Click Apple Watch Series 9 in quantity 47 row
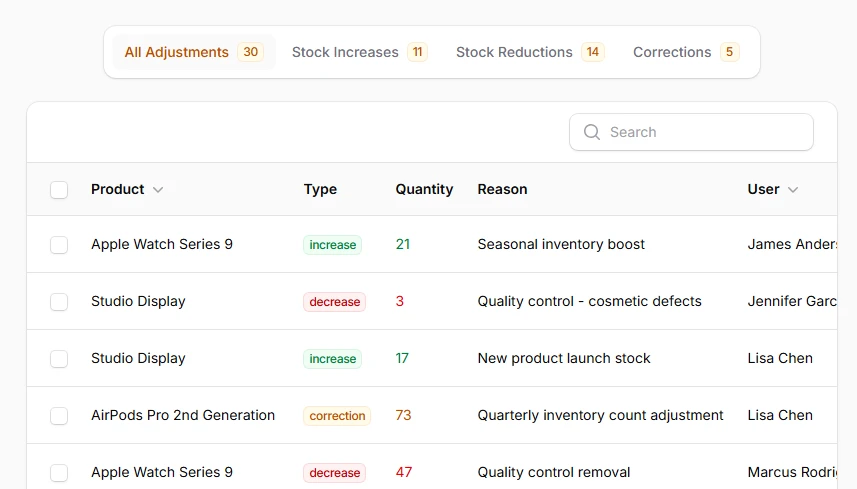Image resolution: width=857 pixels, height=489 pixels. point(162,472)
